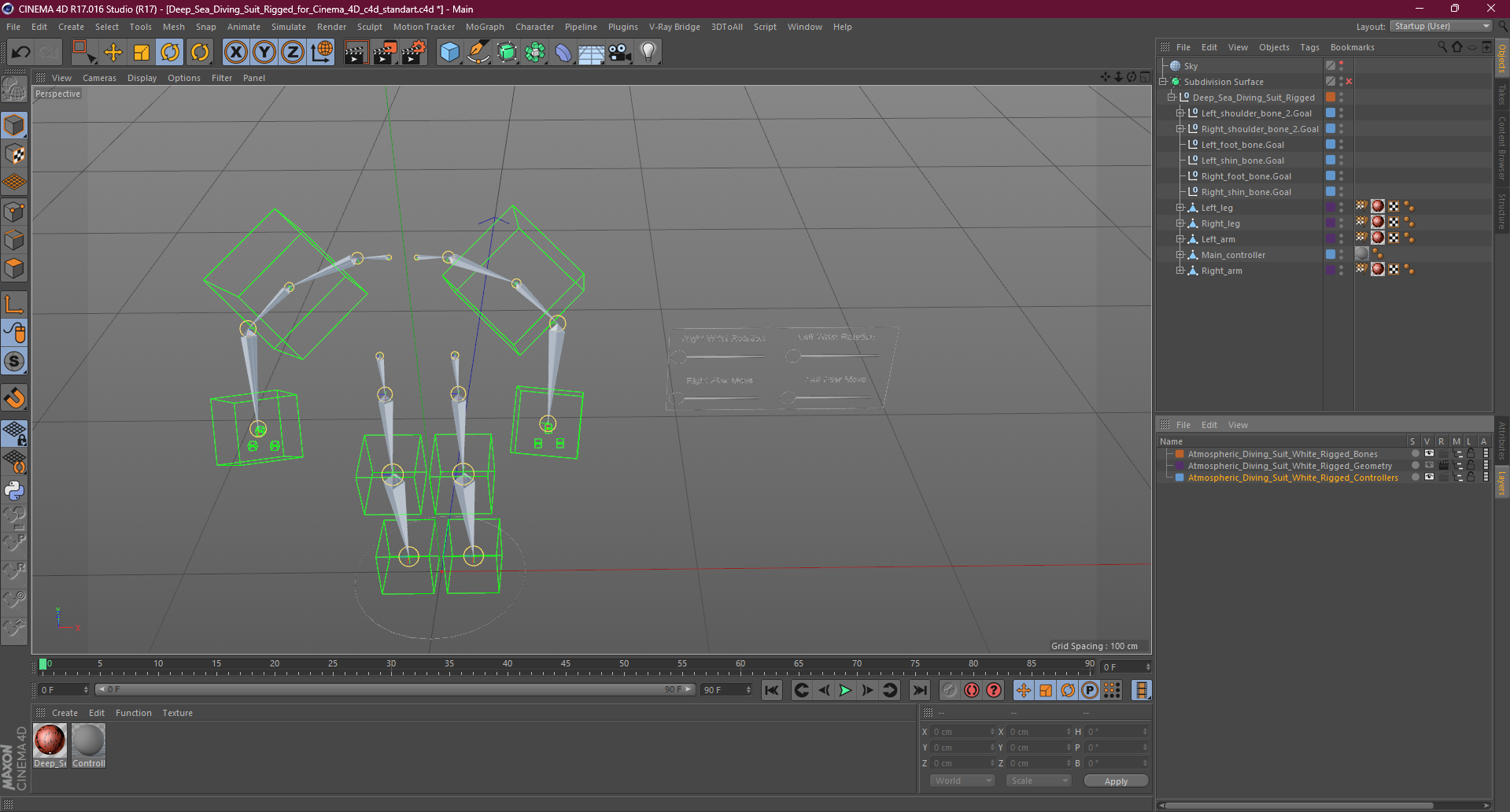Add a Cube primitive object

coord(449,53)
